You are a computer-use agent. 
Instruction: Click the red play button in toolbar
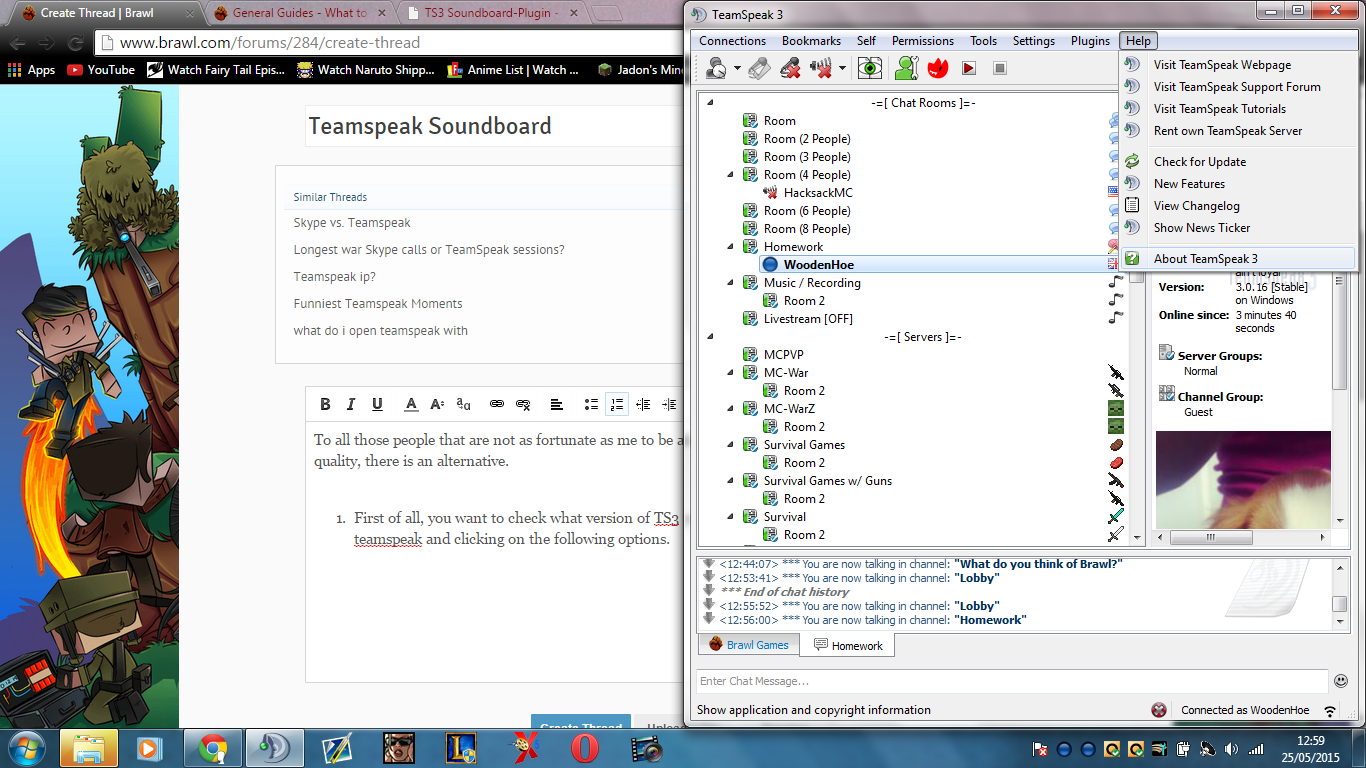968,68
